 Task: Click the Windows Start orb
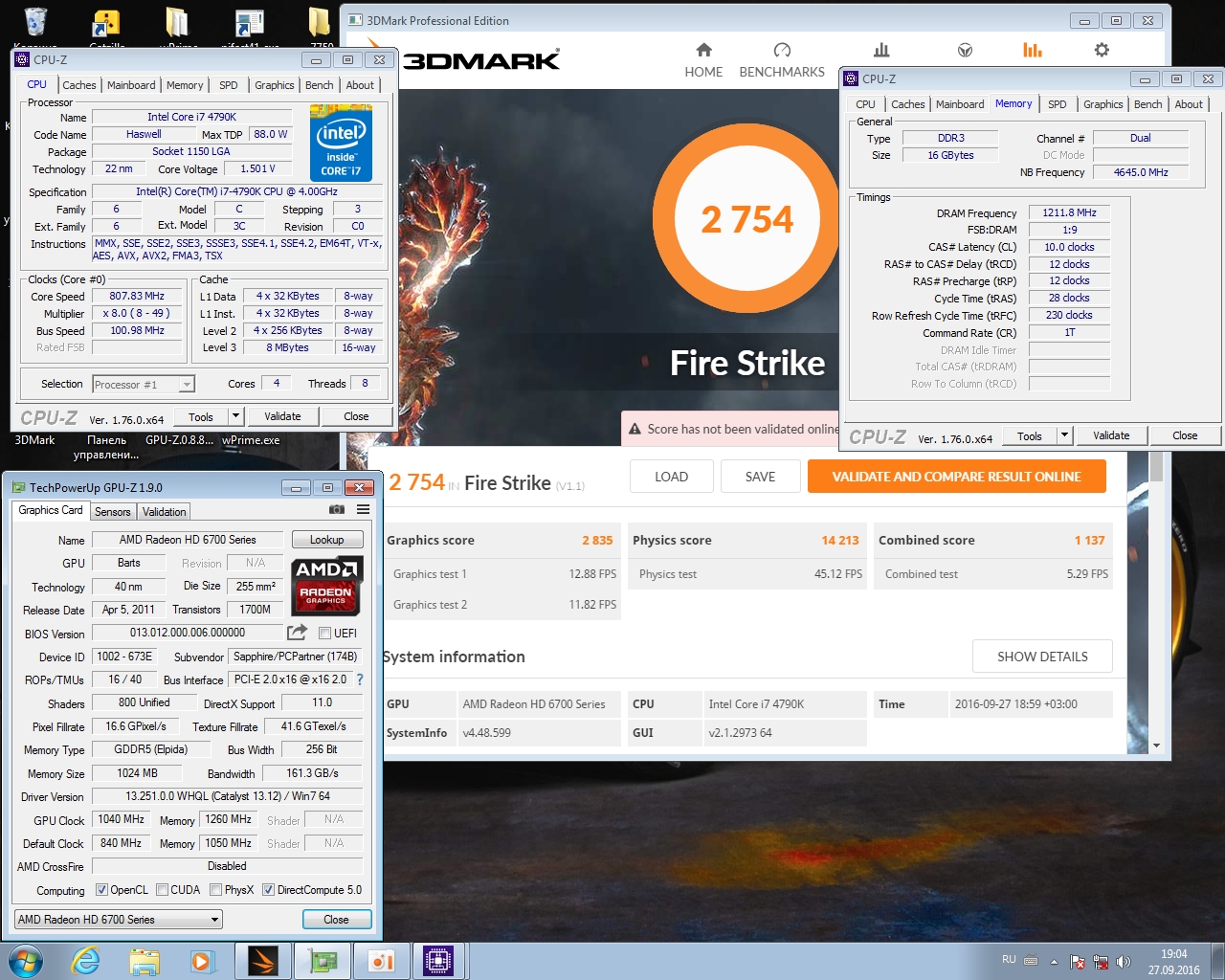click(25, 961)
